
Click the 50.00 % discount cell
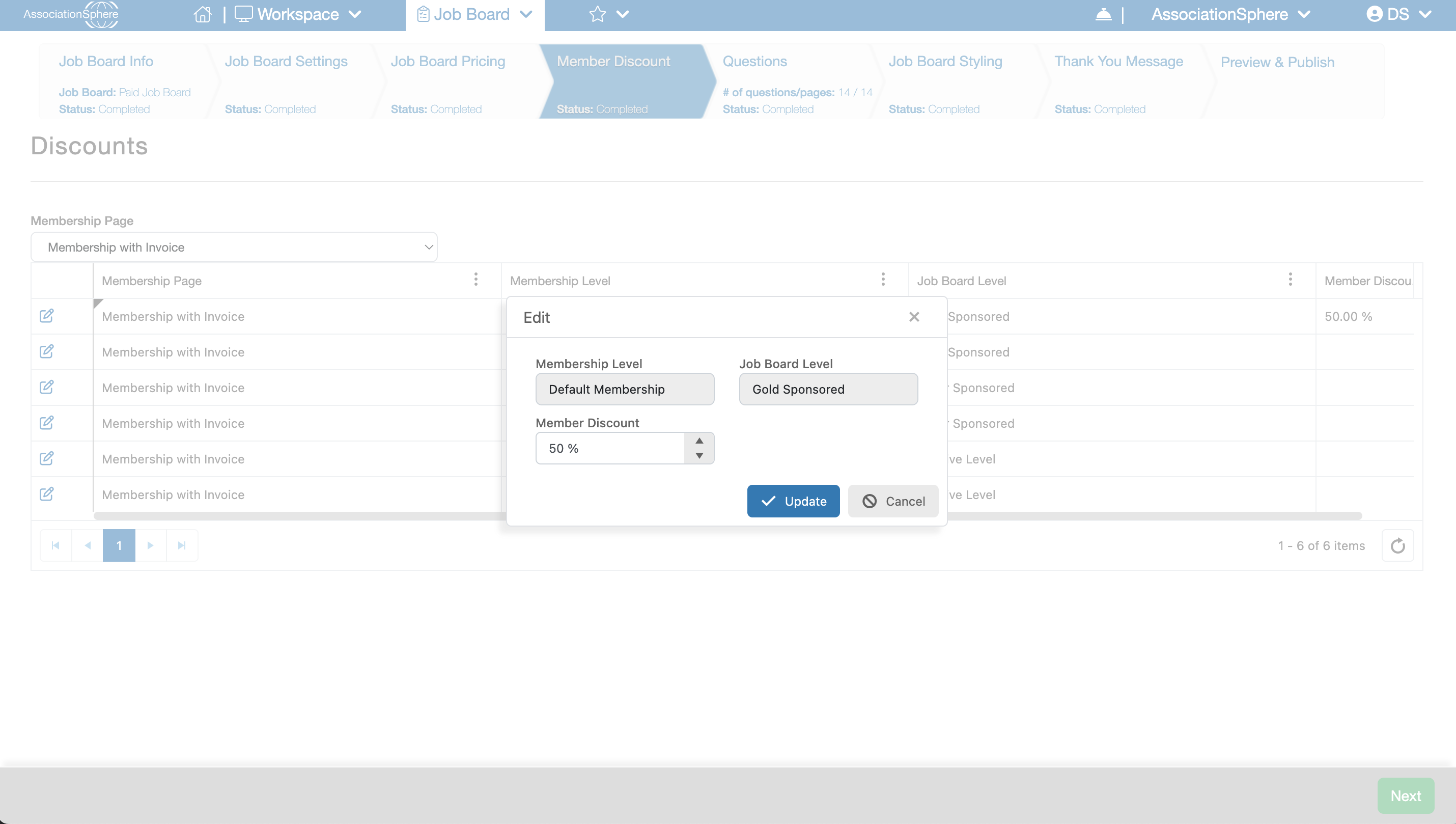[x=1364, y=316]
